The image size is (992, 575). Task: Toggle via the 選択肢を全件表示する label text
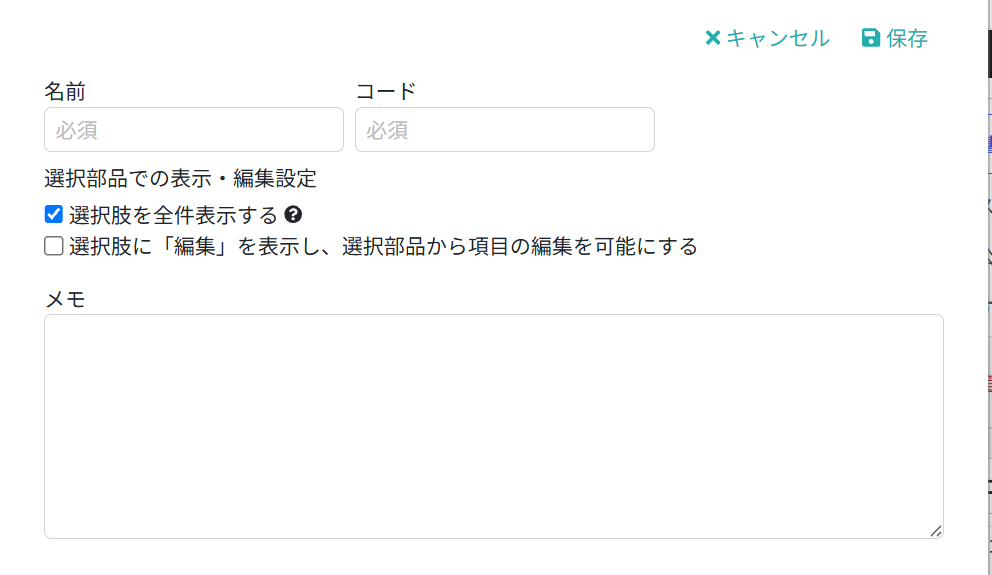(x=173, y=215)
